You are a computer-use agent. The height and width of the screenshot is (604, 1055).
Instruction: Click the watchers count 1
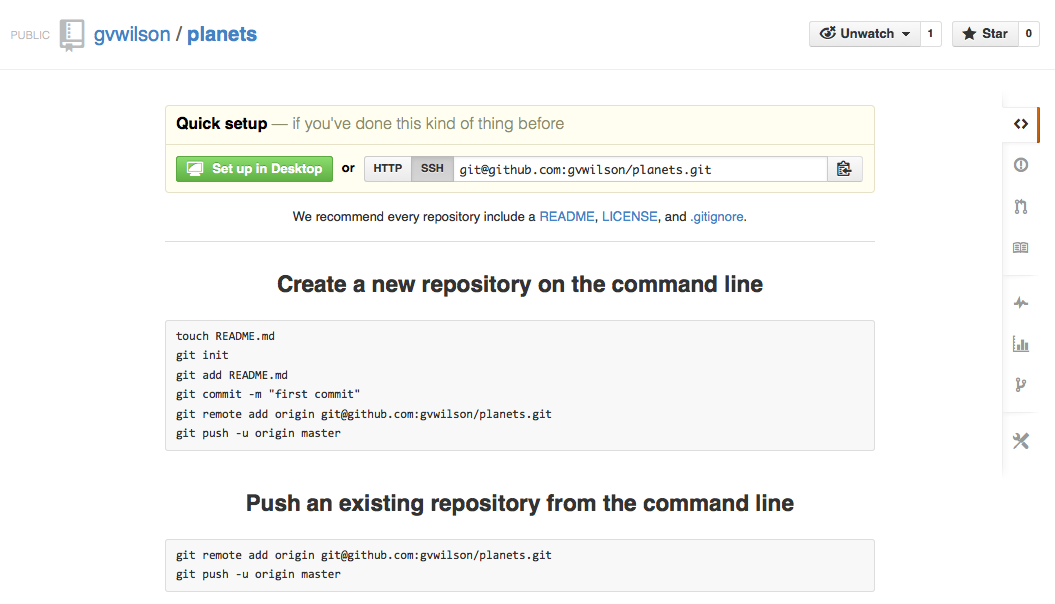pos(931,34)
